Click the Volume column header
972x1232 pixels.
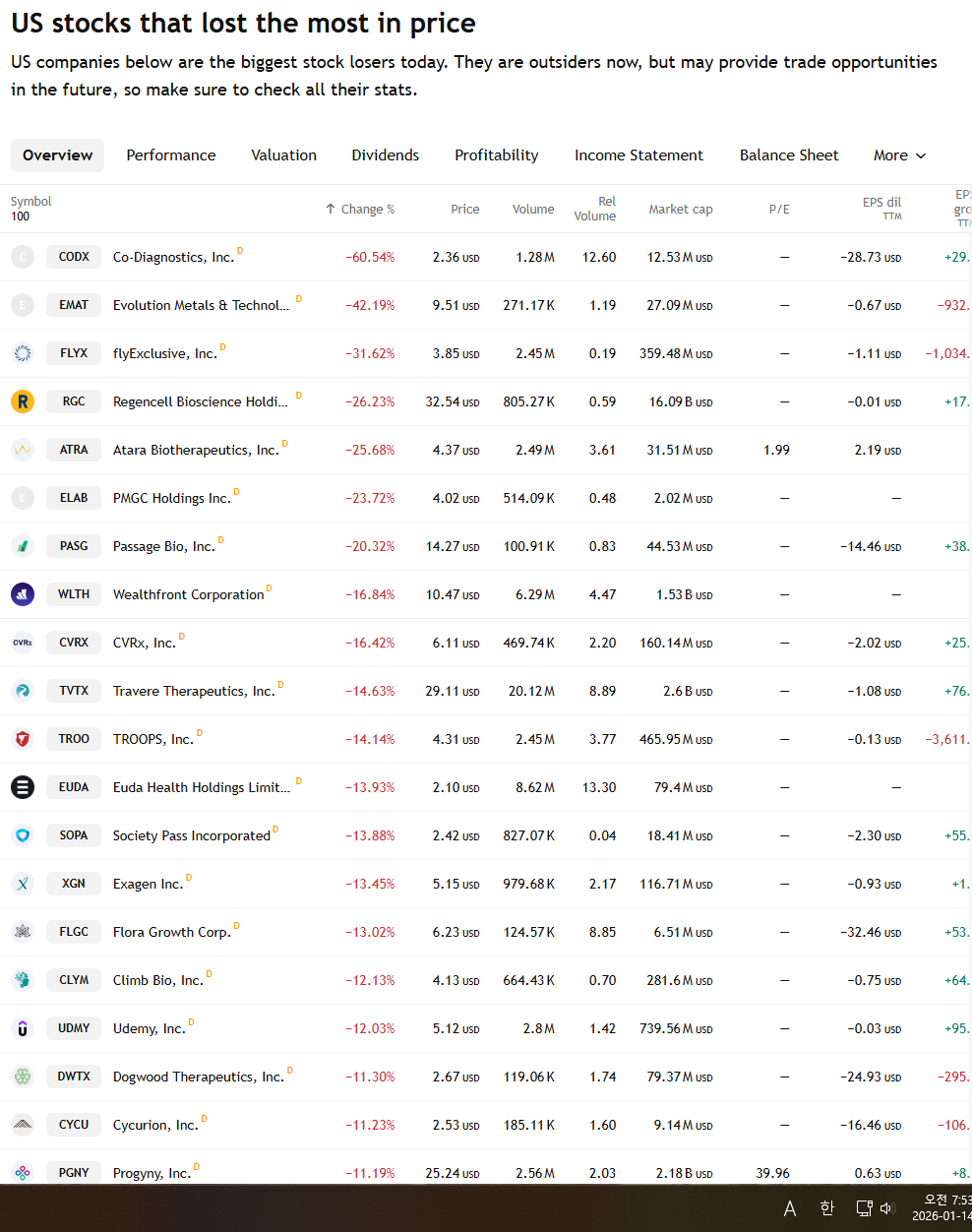(x=533, y=209)
